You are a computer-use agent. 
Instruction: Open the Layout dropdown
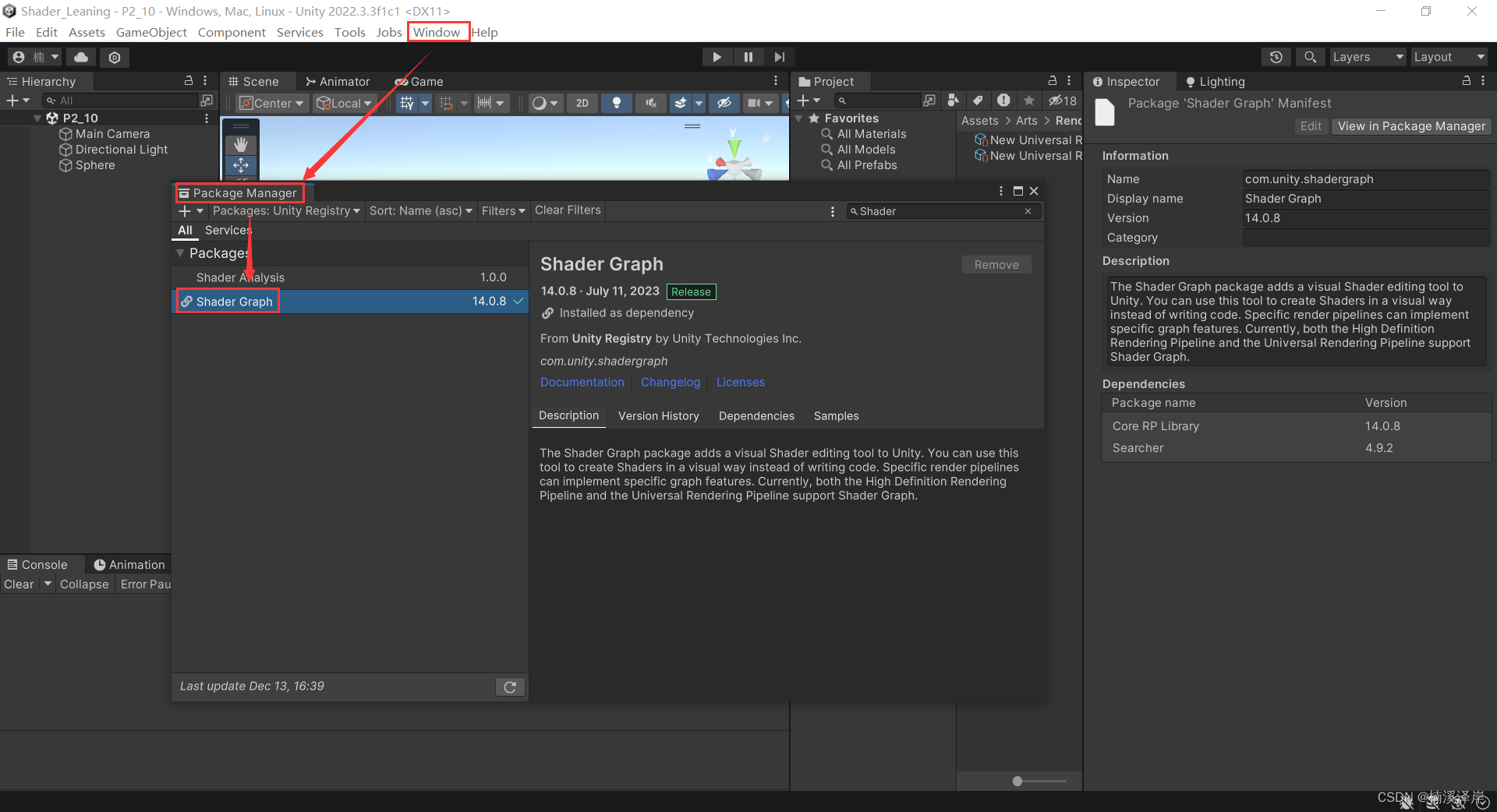[1449, 57]
